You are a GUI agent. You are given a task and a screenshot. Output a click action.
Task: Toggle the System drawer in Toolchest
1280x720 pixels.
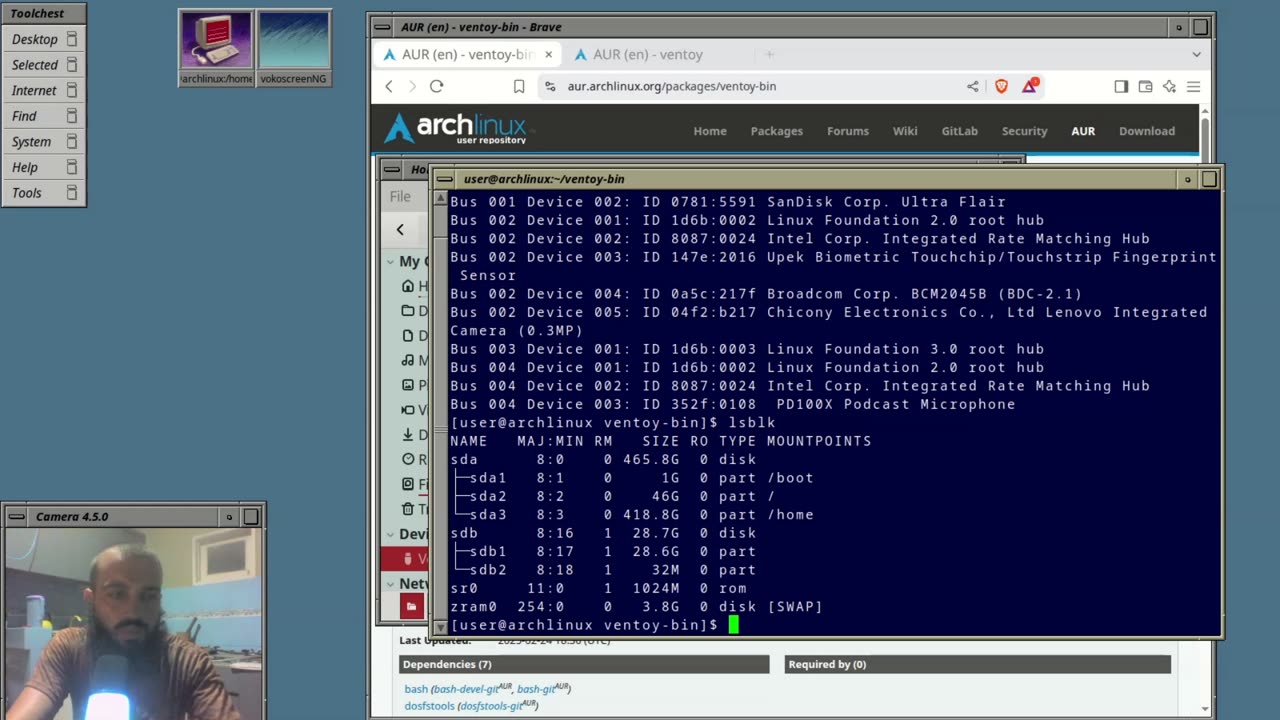point(72,141)
